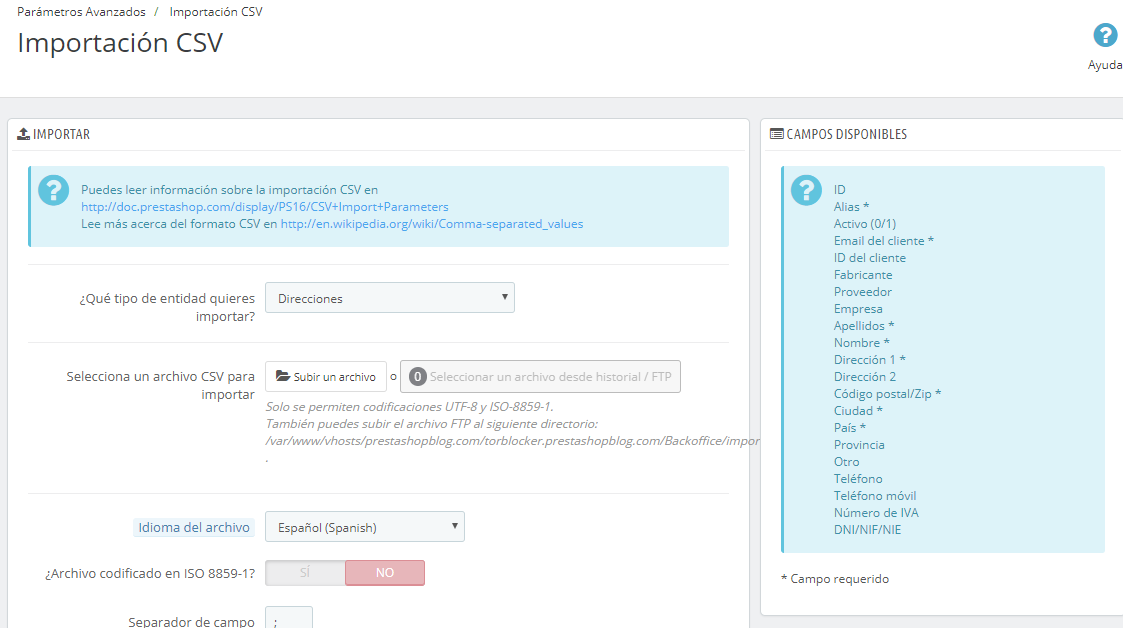The height and width of the screenshot is (628, 1123).
Task: Click the Otro field entry
Action: tap(847, 462)
